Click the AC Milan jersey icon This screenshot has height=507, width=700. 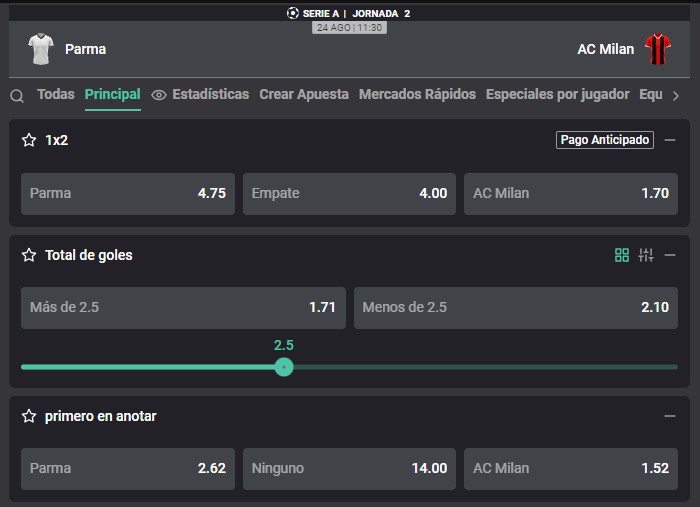pos(657,48)
